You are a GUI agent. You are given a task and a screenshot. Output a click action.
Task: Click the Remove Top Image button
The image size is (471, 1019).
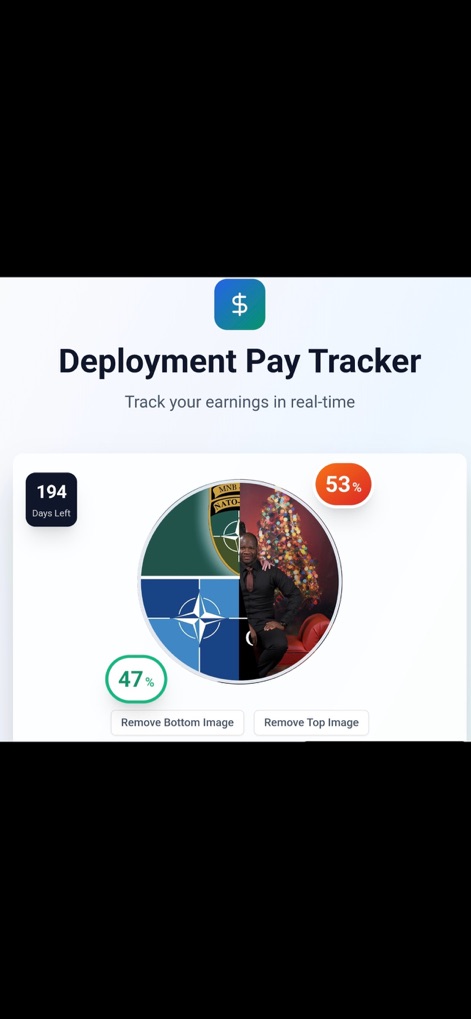pos(311,723)
